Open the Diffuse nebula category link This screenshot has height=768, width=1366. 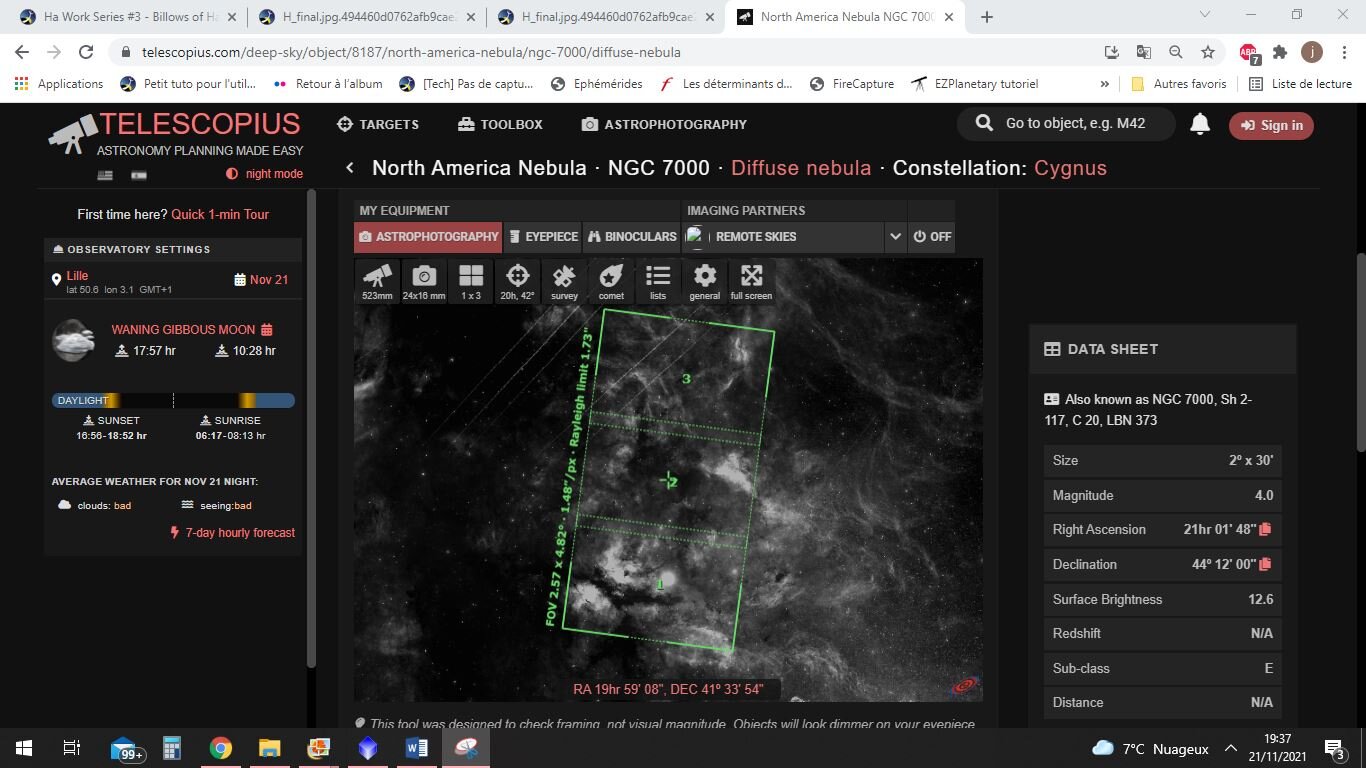click(801, 168)
